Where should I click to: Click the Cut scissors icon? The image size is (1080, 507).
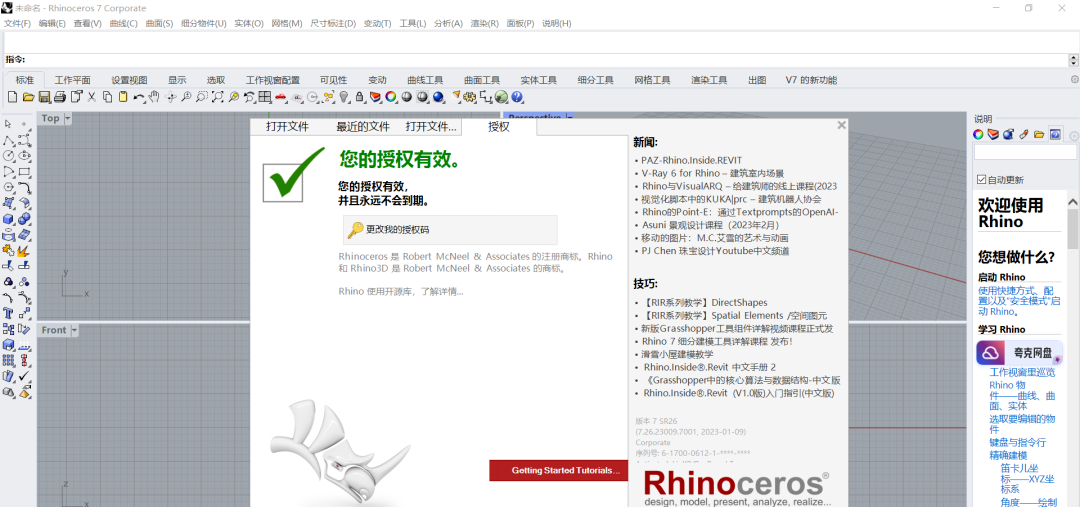click(91, 97)
